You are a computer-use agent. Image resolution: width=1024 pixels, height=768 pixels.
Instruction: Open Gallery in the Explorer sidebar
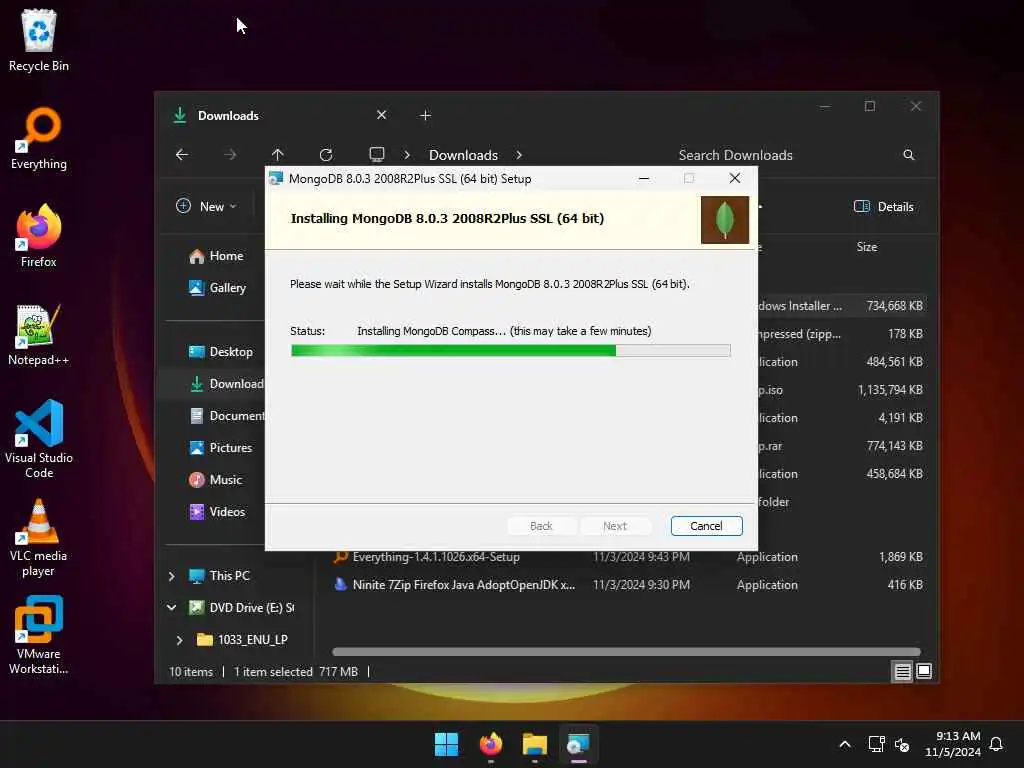coord(218,288)
